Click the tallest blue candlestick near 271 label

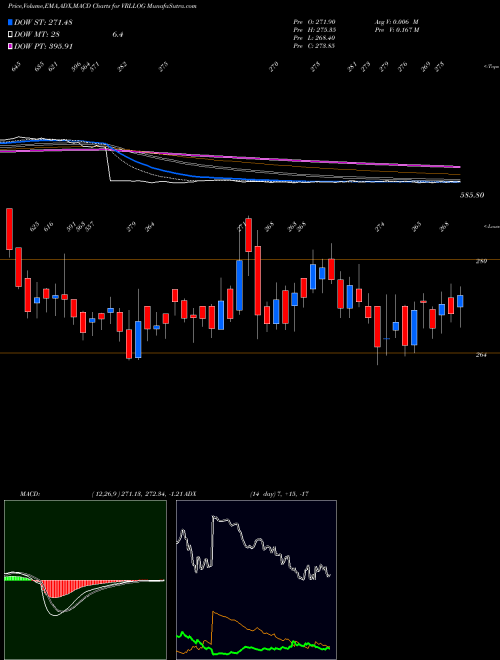[239, 285]
